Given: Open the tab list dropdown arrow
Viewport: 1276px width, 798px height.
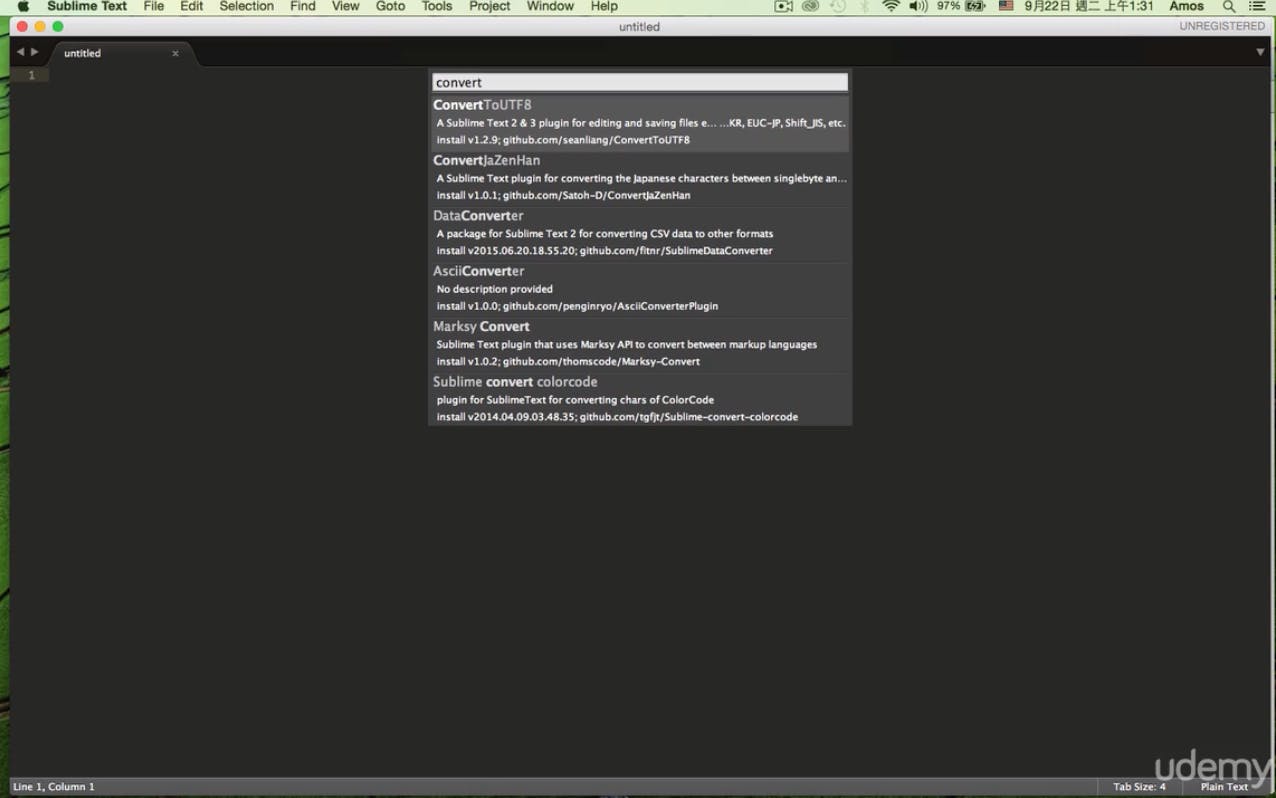Looking at the screenshot, I should 1260,52.
